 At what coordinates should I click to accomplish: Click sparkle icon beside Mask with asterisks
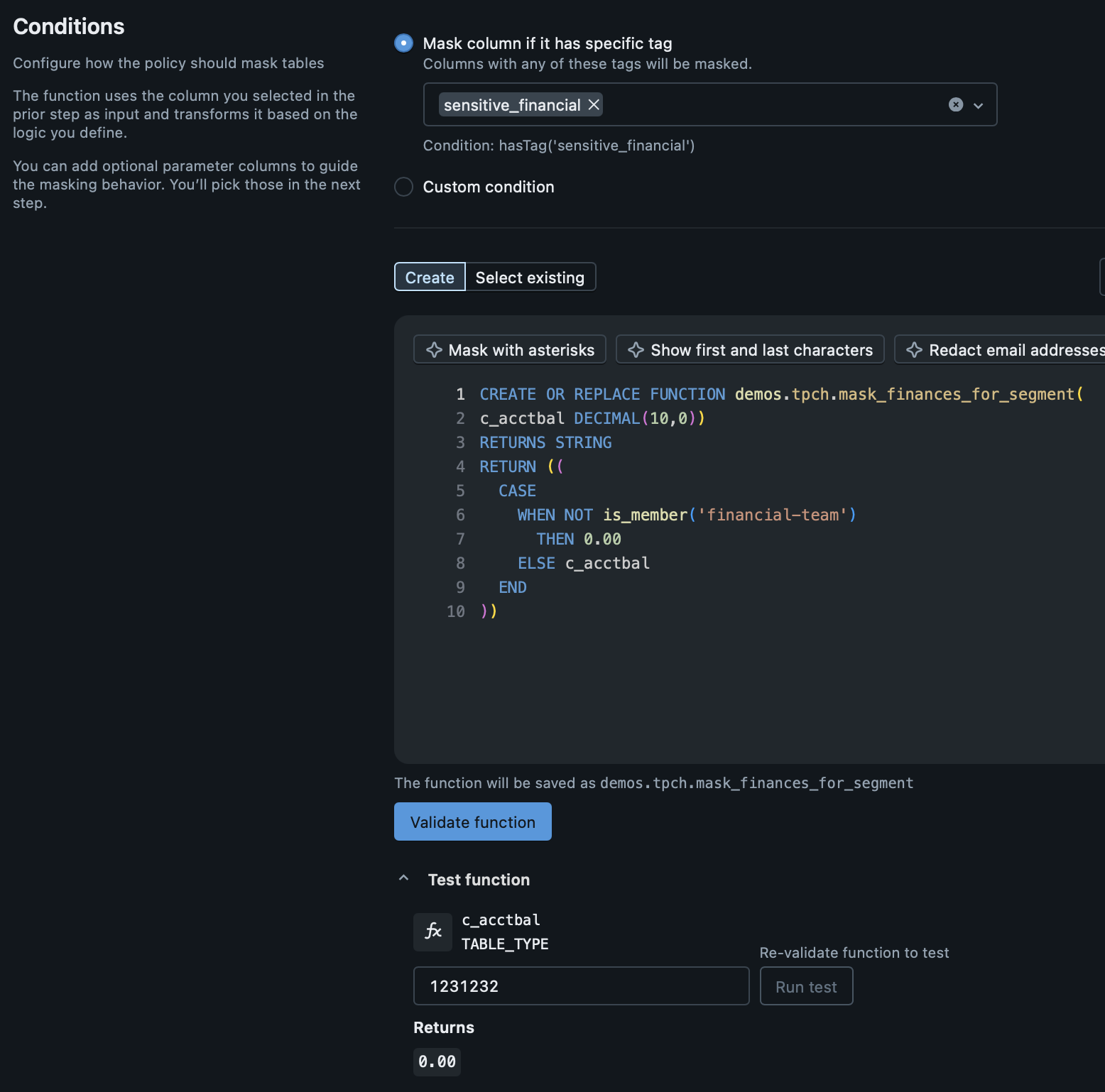434,350
